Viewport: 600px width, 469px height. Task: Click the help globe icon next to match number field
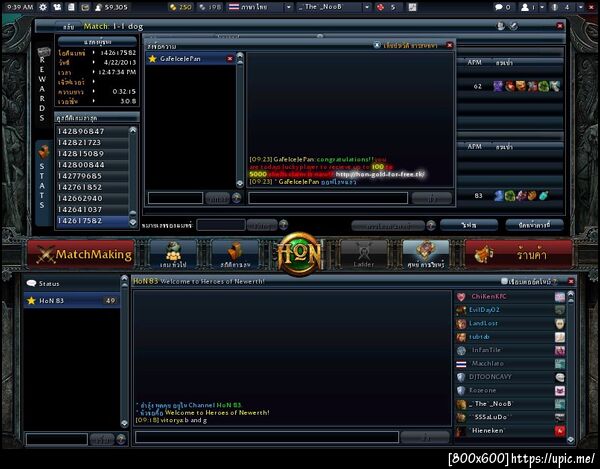(284, 225)
